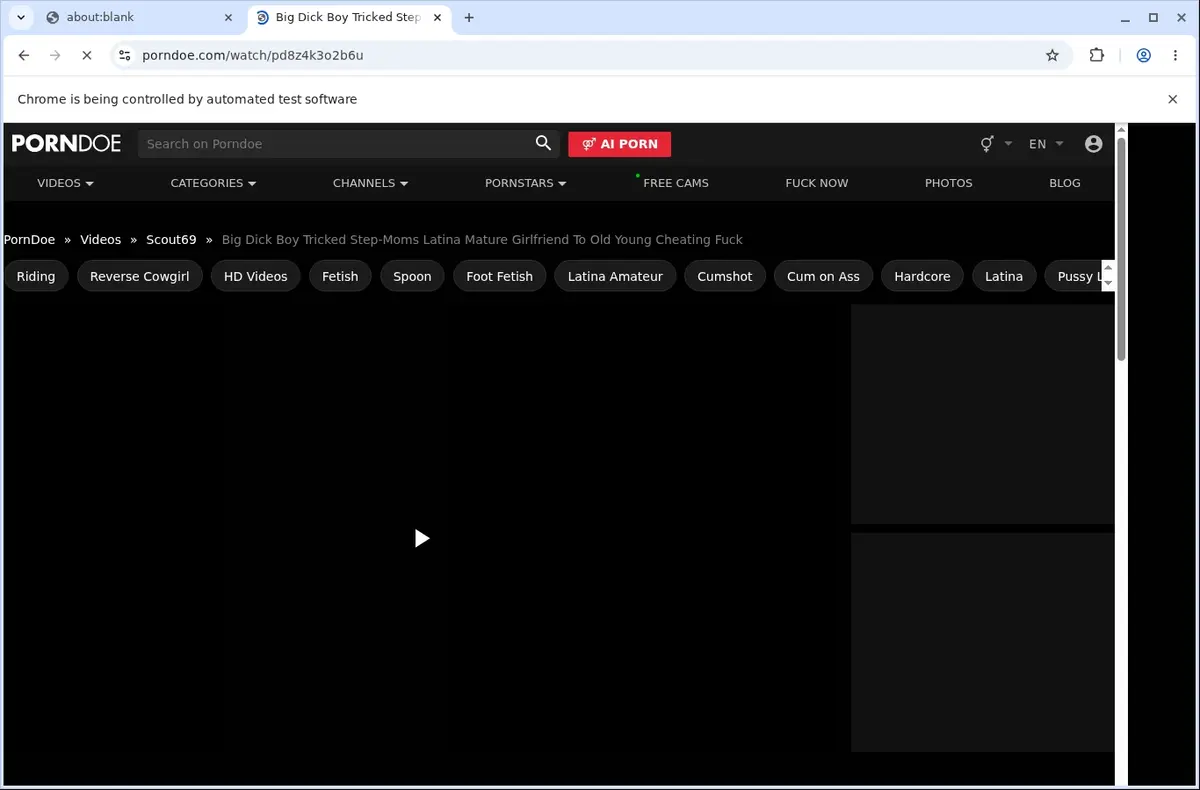Open the nav item between FREE CAMS and PHOTOS
The width and height of the screenshot is (1200, 790).
[x=816, y=183]
